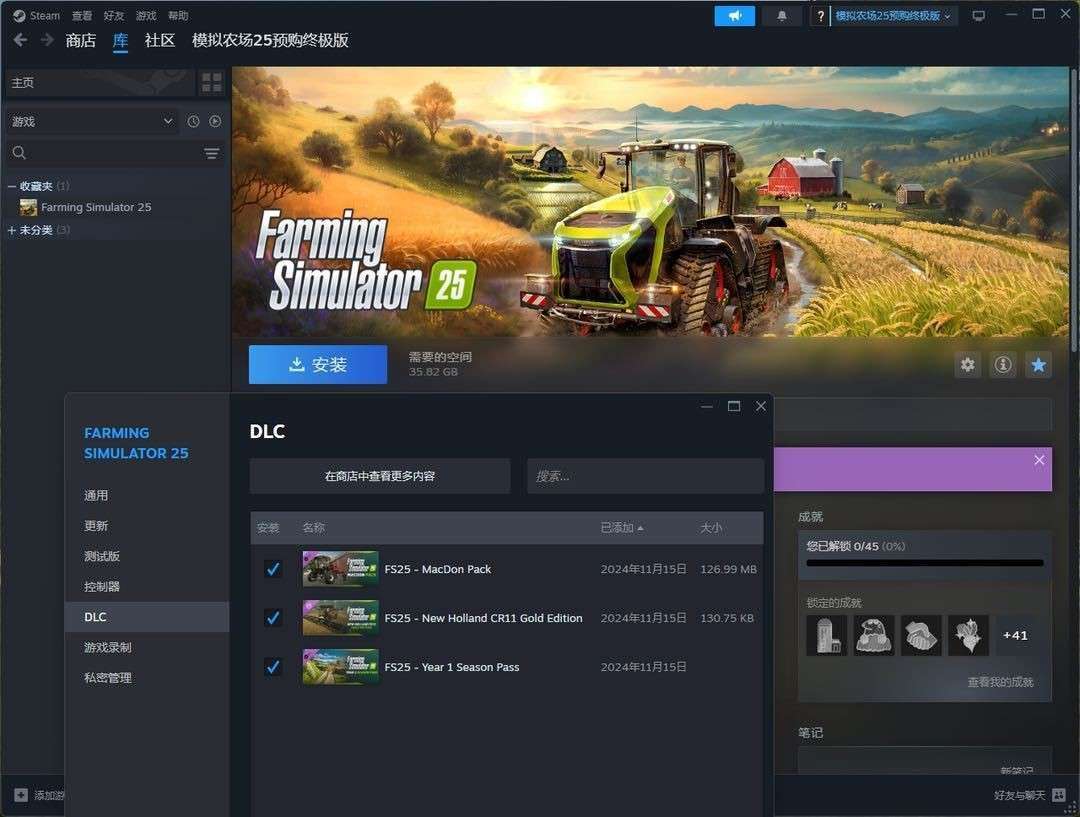
Task: Dismiss the purple banner with X
Action: [1039, 460]
